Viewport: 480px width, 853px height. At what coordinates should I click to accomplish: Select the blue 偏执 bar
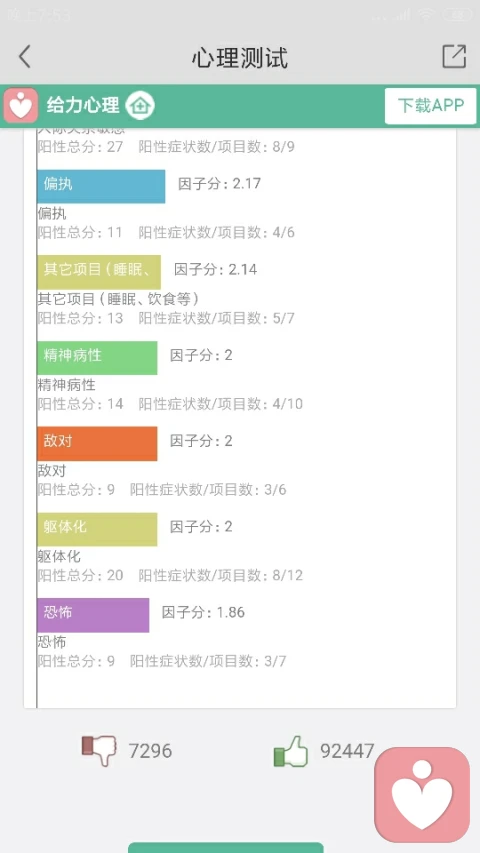tap(101, 187)
